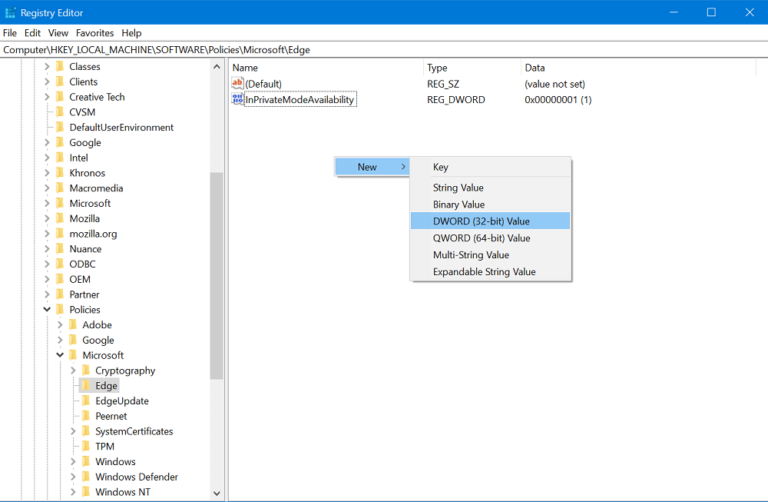Image resolution: width=768 pixels, height=502 pixels.
Task: Expand the SystemCertificates tree node
Action: pos(73,432)
